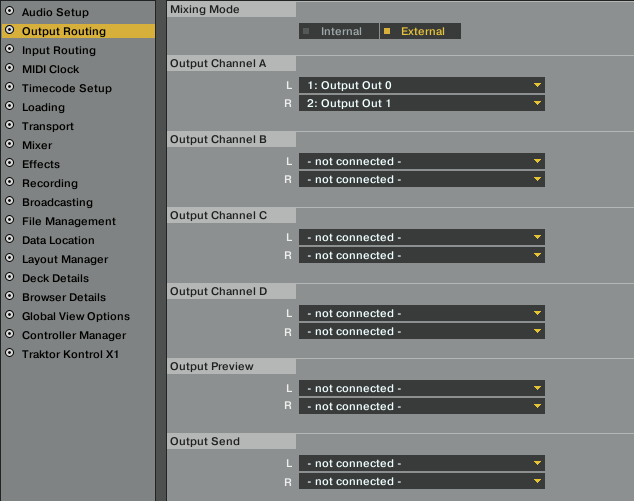Go to Timecode Setup section
Viewport: 634px width, 501px height.
(66, 88)
